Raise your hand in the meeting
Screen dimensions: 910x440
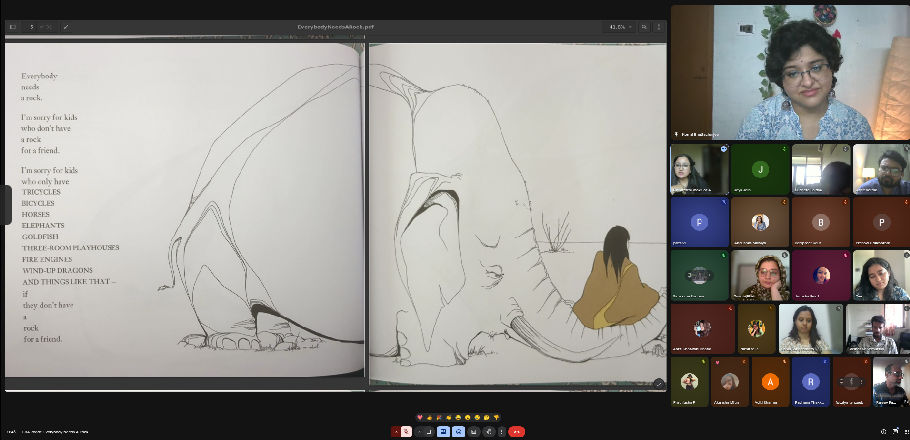click(489, 432)
